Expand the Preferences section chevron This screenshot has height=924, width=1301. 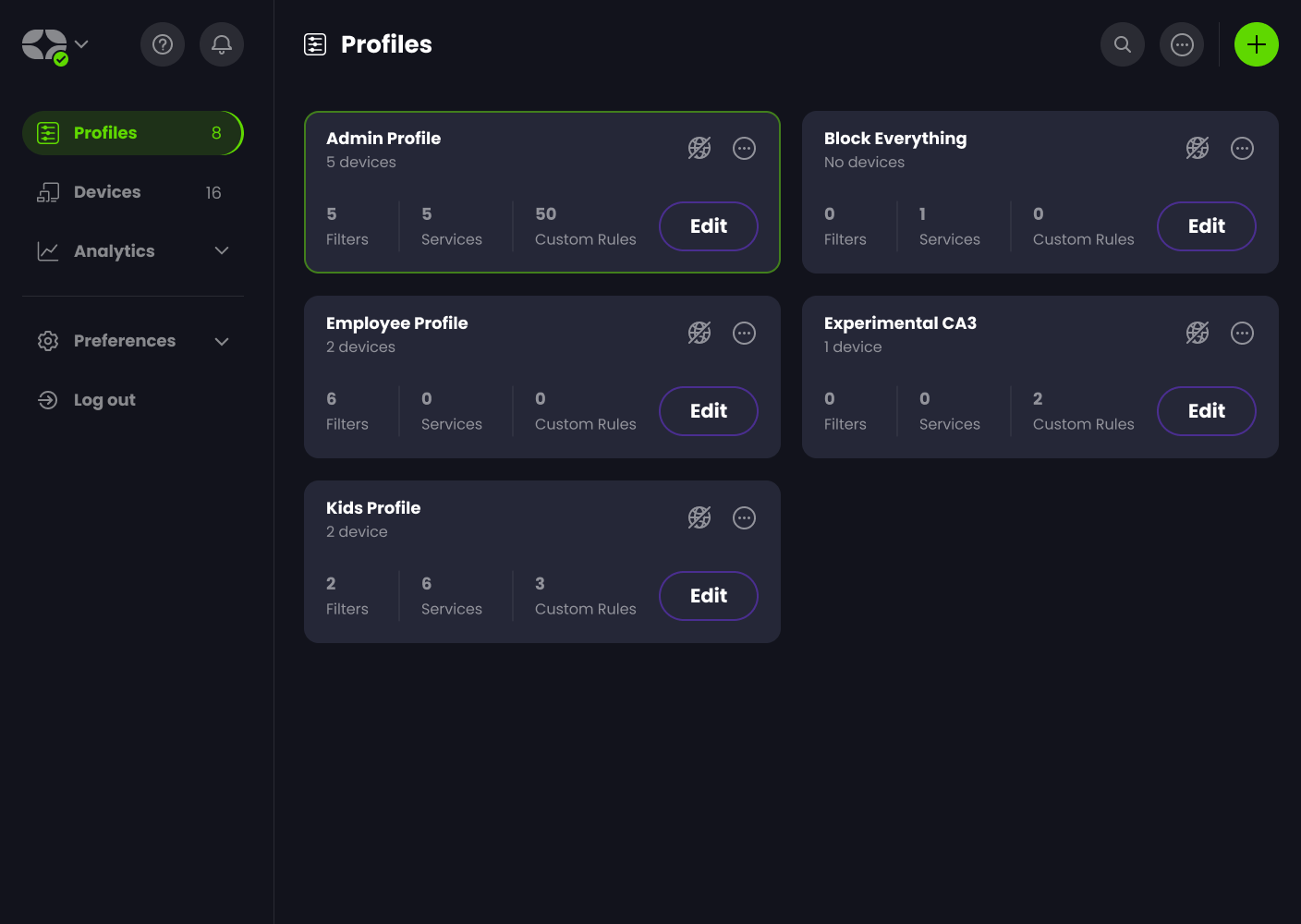pyautogui.click(x=222, y=341)
